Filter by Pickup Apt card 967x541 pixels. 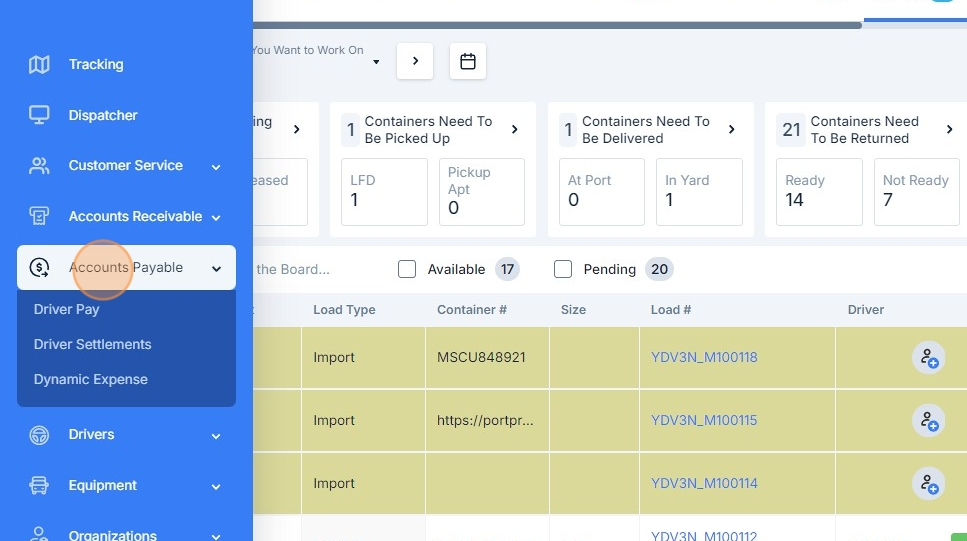tap(482, 192)
